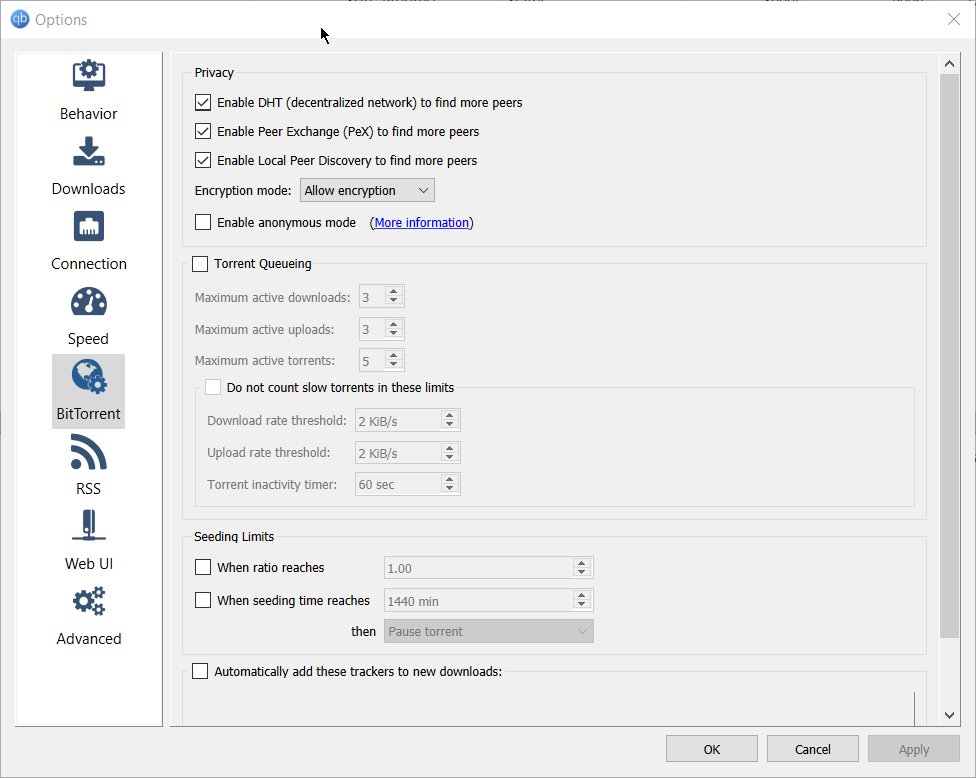This screenshot has height=778, width=976.
Task: Decrease maximum active uploads value
Action: click(393, 334)
